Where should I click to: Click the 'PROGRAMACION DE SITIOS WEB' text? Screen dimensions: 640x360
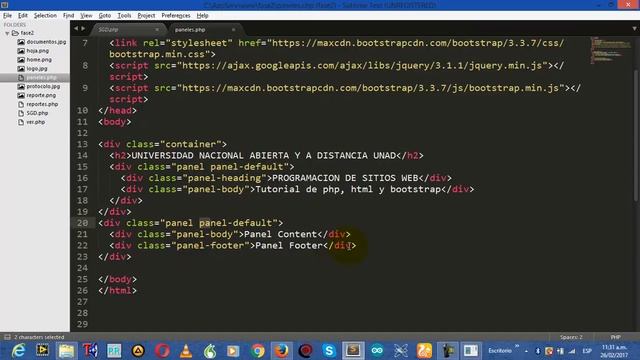[x=345, y=178]
